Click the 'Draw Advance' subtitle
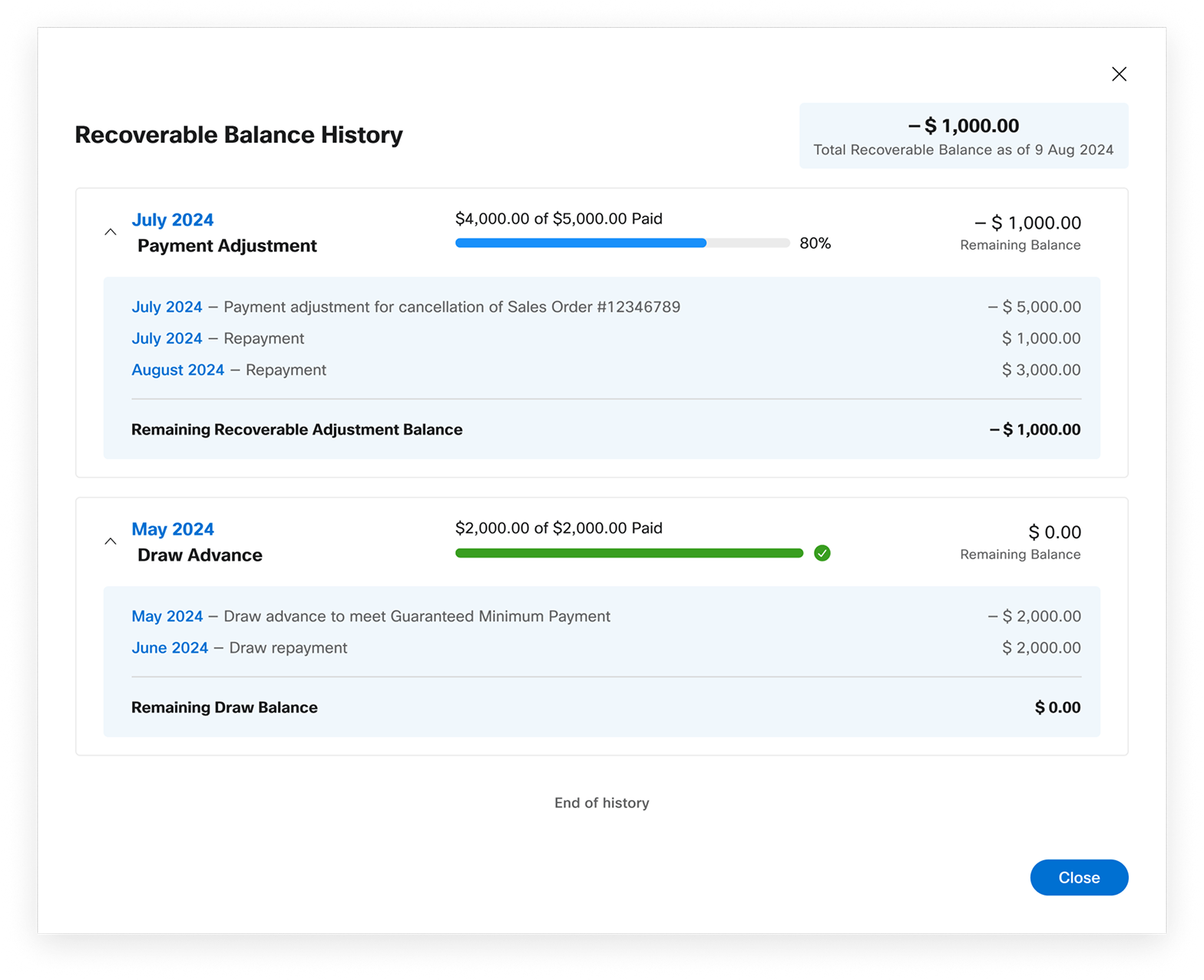The width and height of the screenshot is (1204, 980). [x=200, y=555]
